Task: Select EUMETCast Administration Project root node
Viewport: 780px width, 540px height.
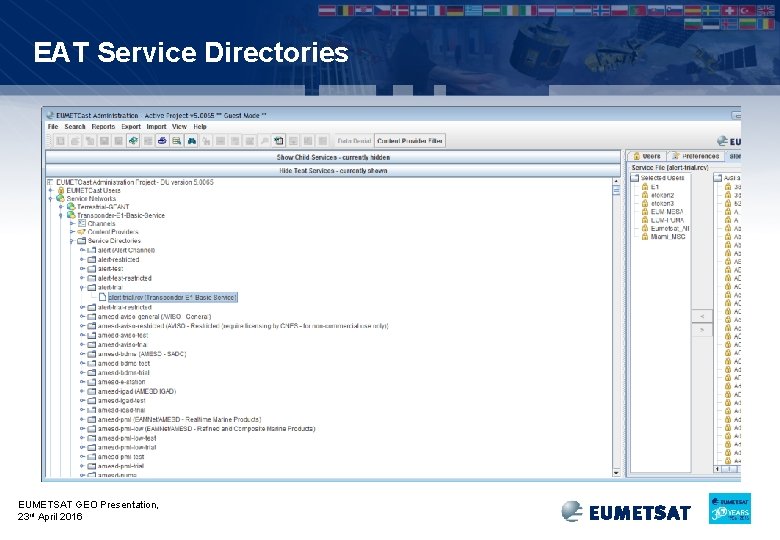Action: 135,182
